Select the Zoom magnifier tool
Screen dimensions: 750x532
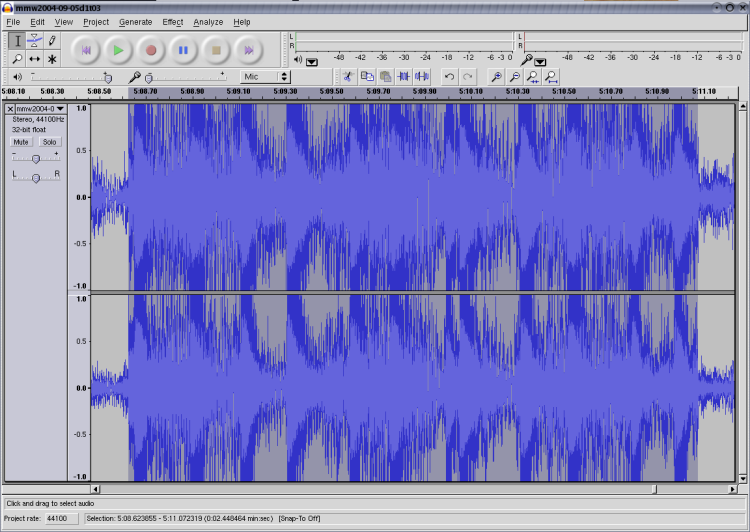[17, 59]
